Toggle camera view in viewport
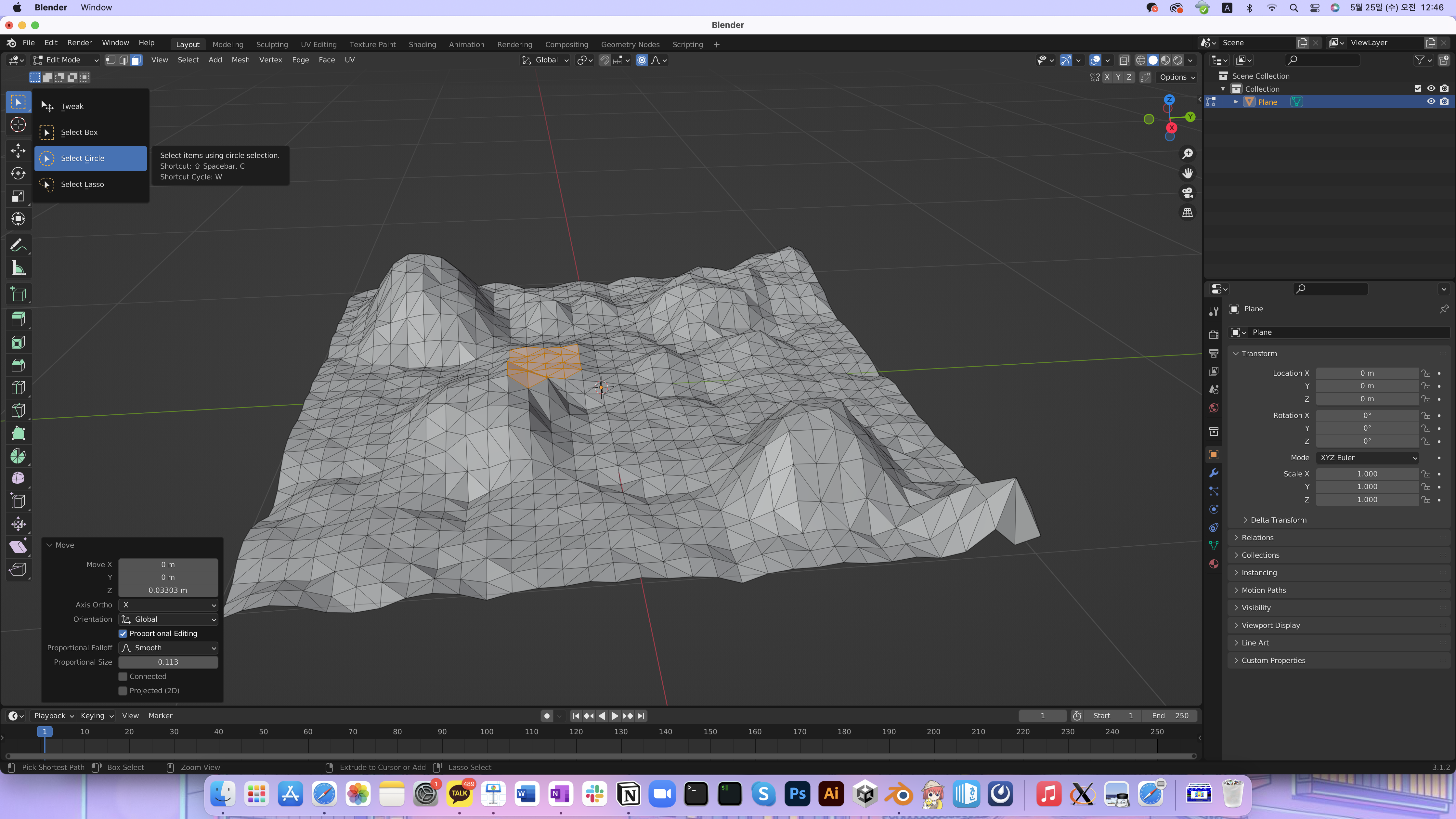The image size is (1456, 819). tap(1188, 193)
